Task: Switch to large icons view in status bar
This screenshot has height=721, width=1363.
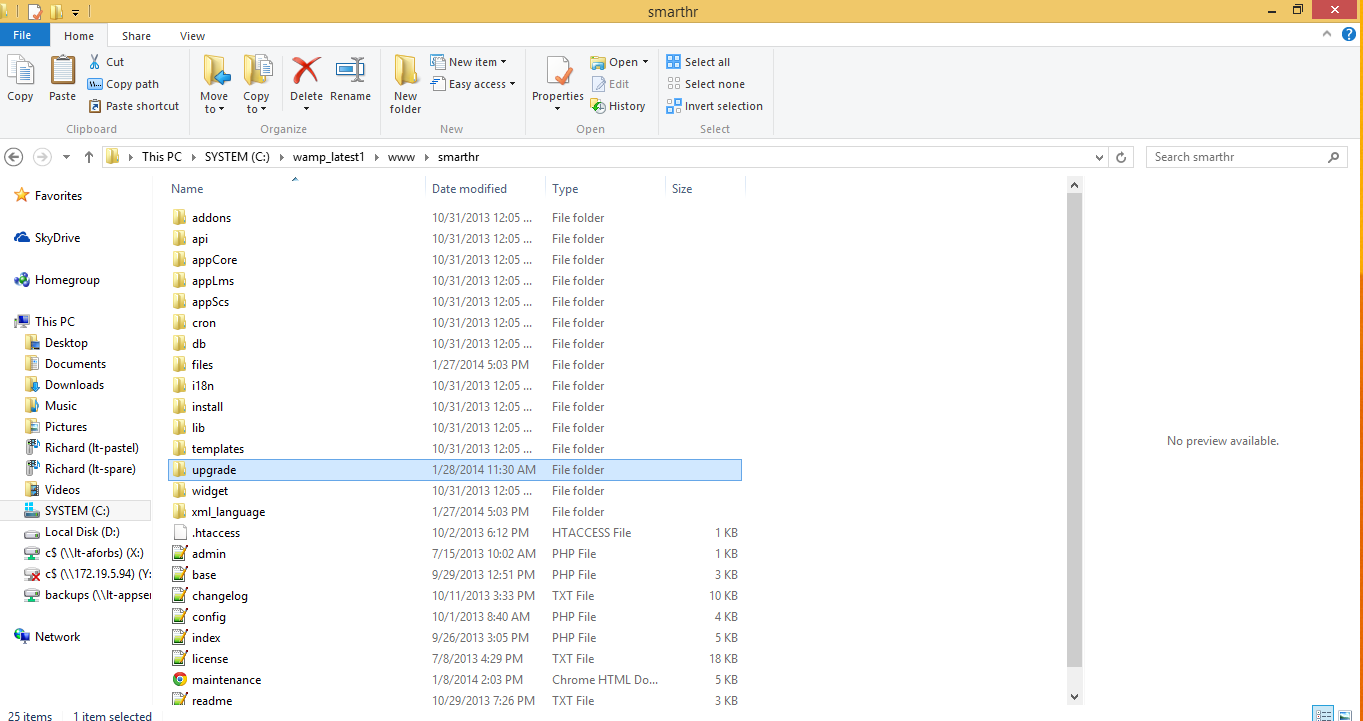Action: [x=1346, y=714]
